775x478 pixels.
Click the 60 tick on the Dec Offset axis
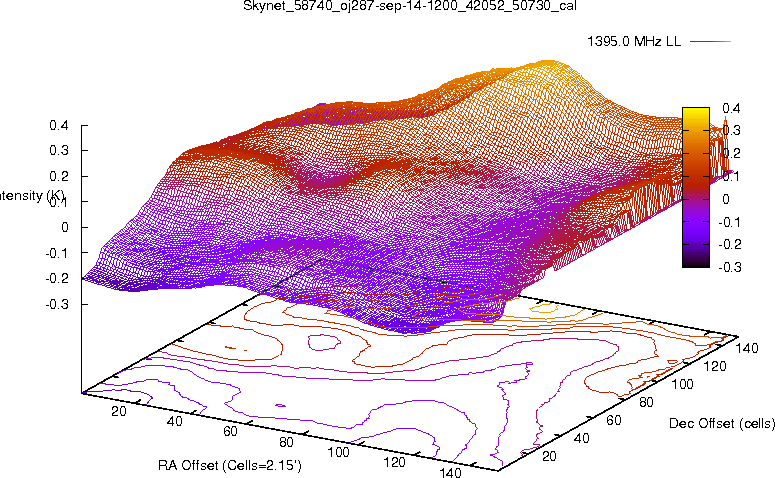[613, 420]
